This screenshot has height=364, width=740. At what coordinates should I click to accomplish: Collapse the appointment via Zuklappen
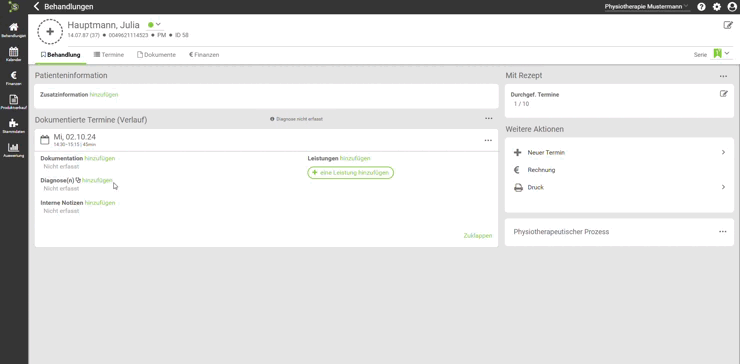(478, 236)
